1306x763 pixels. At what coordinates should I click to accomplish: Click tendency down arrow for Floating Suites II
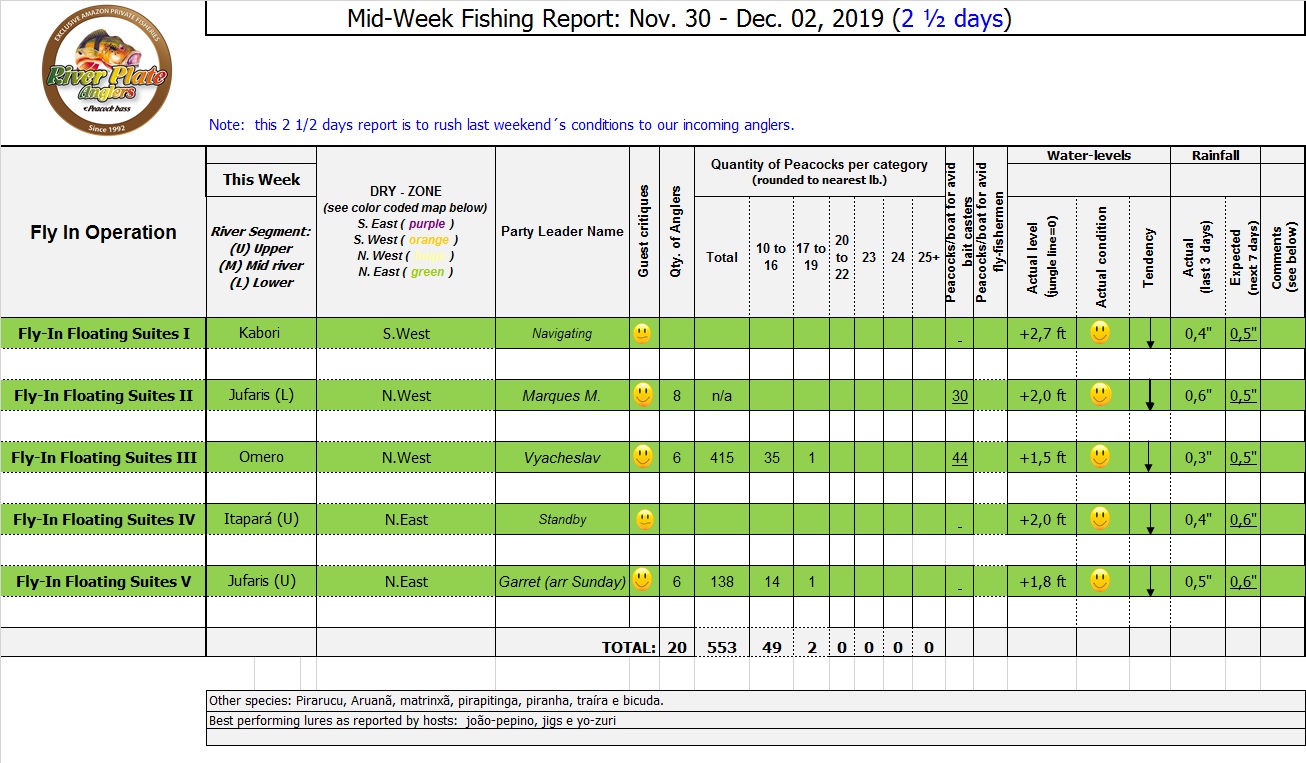(x=1150, y=396)
